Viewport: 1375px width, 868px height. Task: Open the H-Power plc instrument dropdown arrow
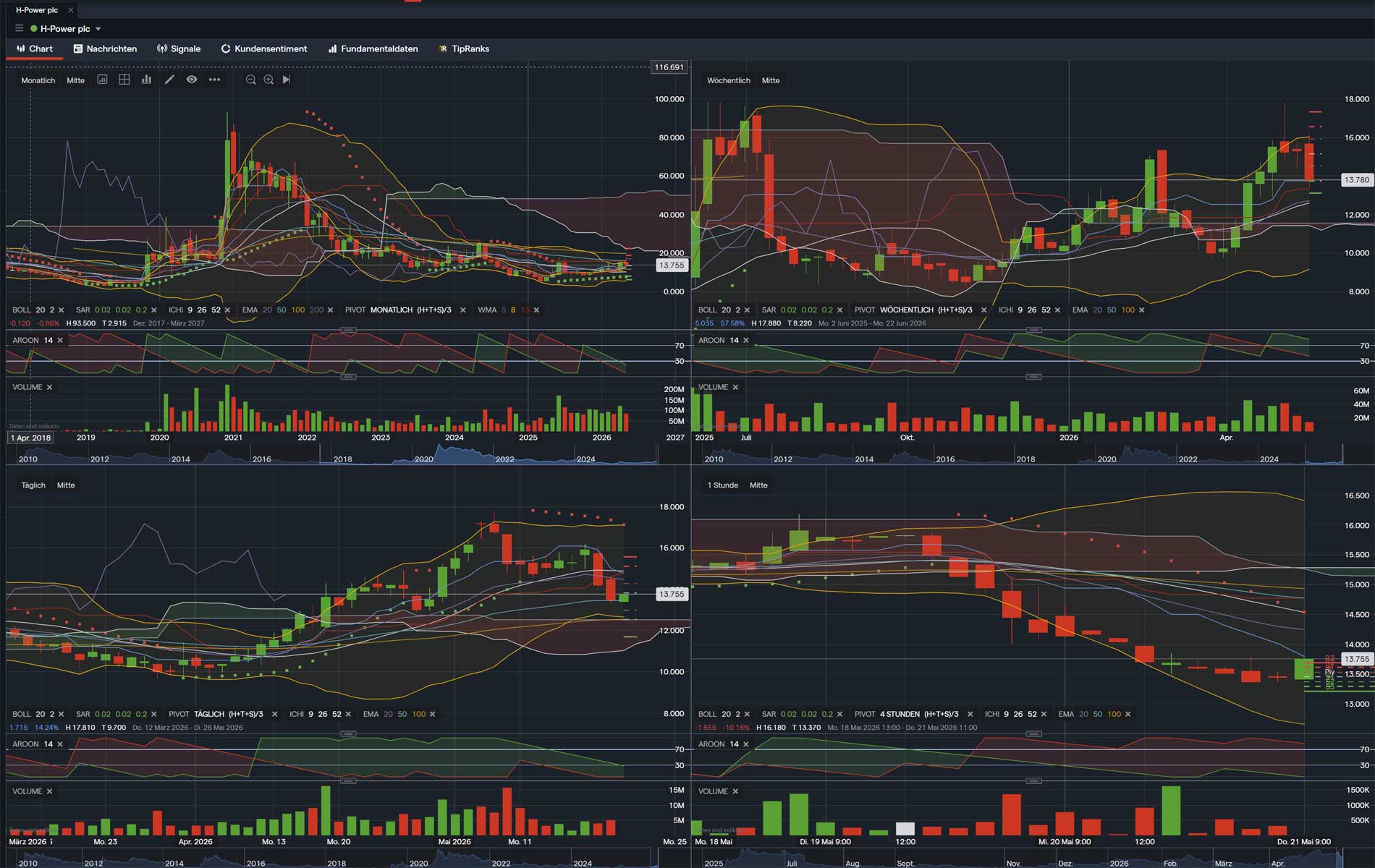coord(98,29)
